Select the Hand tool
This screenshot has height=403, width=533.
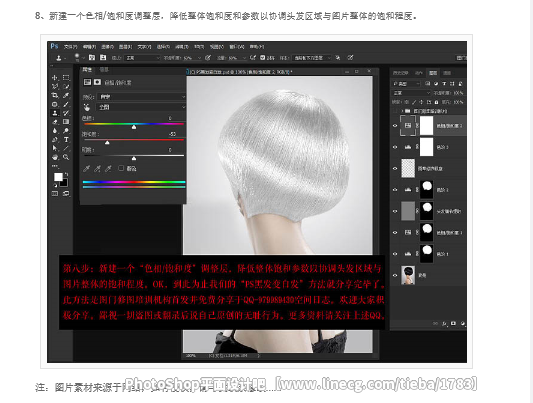click(54, 157)
